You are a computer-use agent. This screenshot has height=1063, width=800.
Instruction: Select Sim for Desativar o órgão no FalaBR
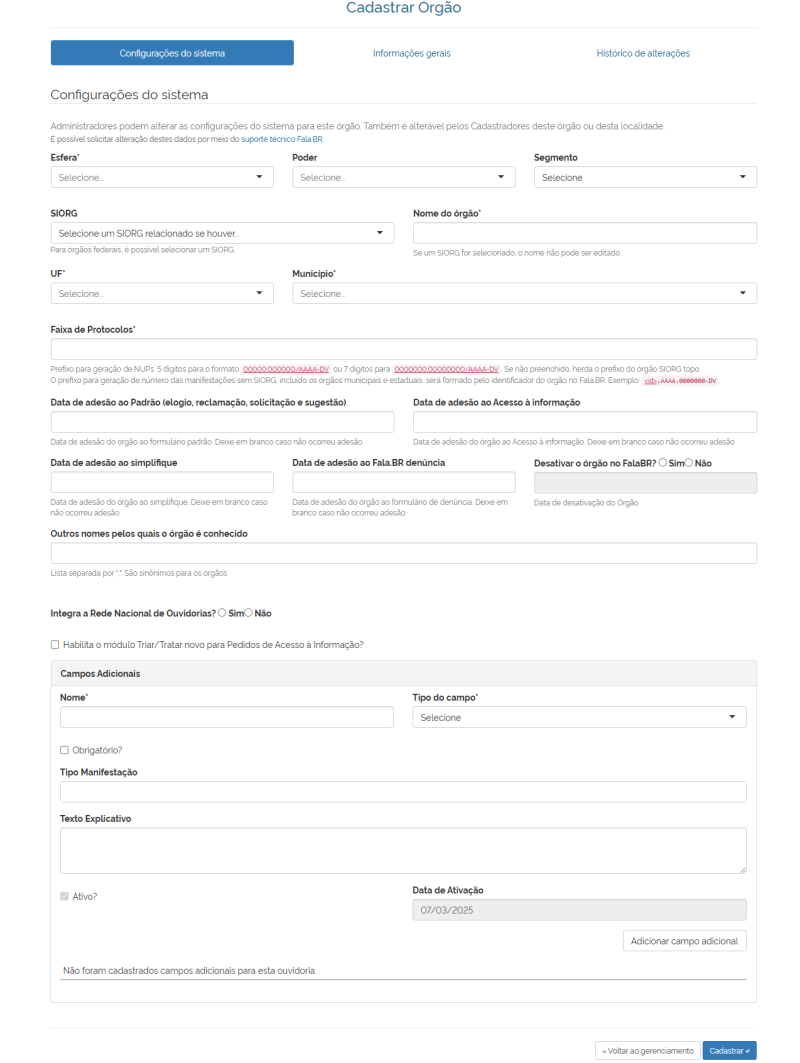[x=663, y=463]
